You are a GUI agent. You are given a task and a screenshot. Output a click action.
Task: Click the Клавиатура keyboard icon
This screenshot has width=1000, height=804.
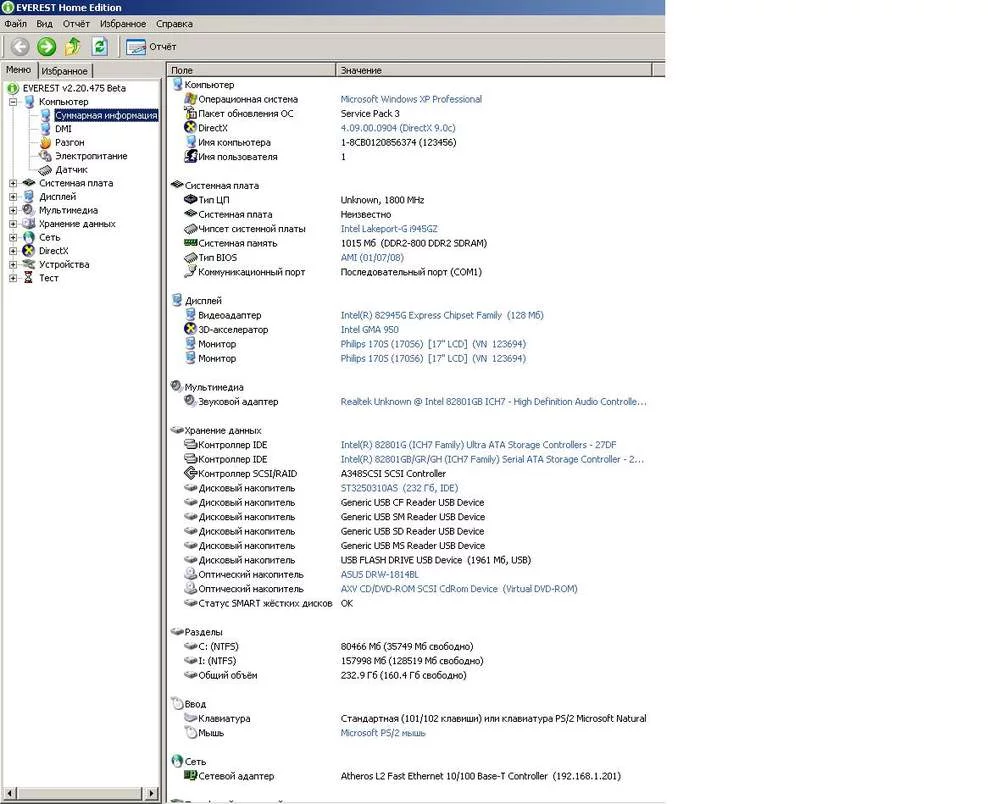coord(190,718)
